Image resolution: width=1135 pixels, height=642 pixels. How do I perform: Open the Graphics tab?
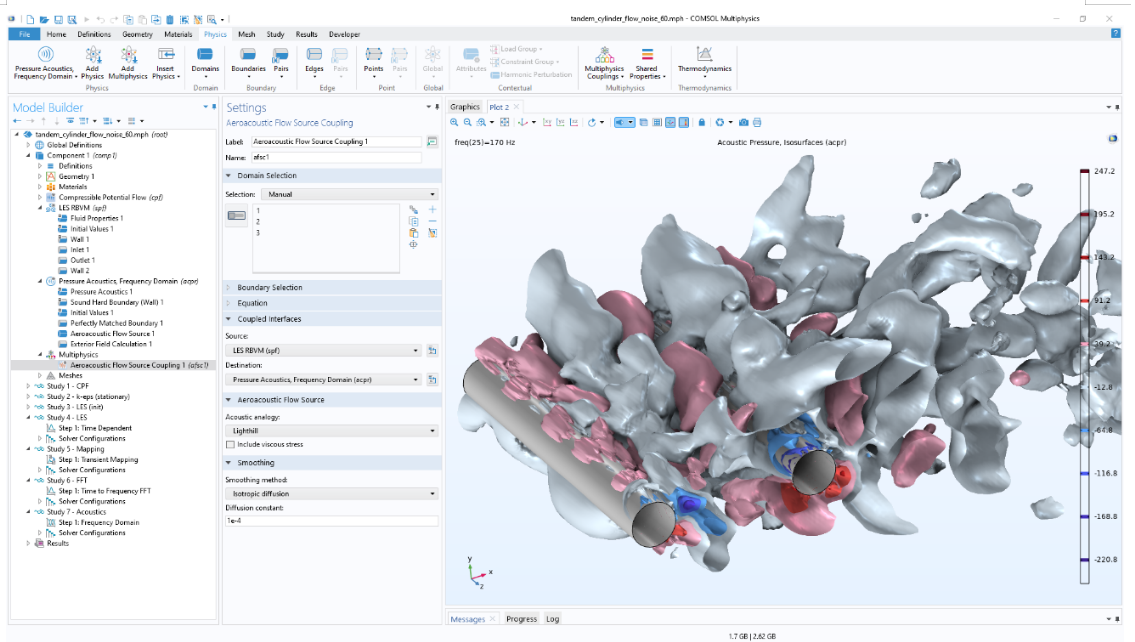(465, 106)
